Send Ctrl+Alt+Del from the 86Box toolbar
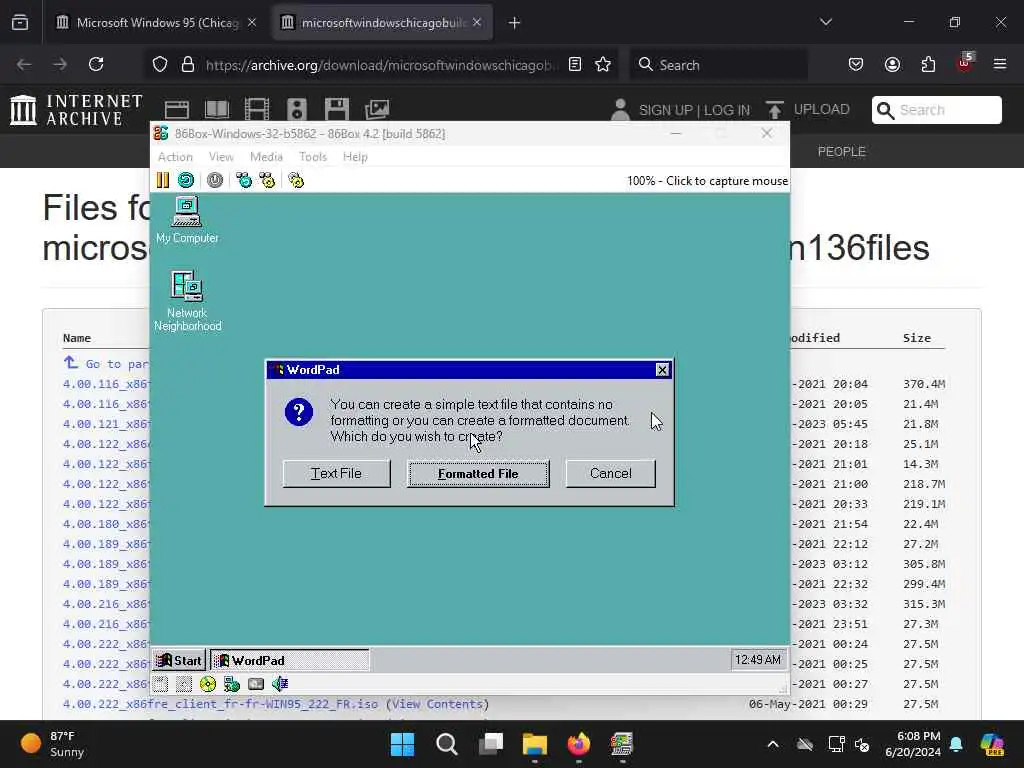The image size is (1024, 768). (x=244, y=180)
